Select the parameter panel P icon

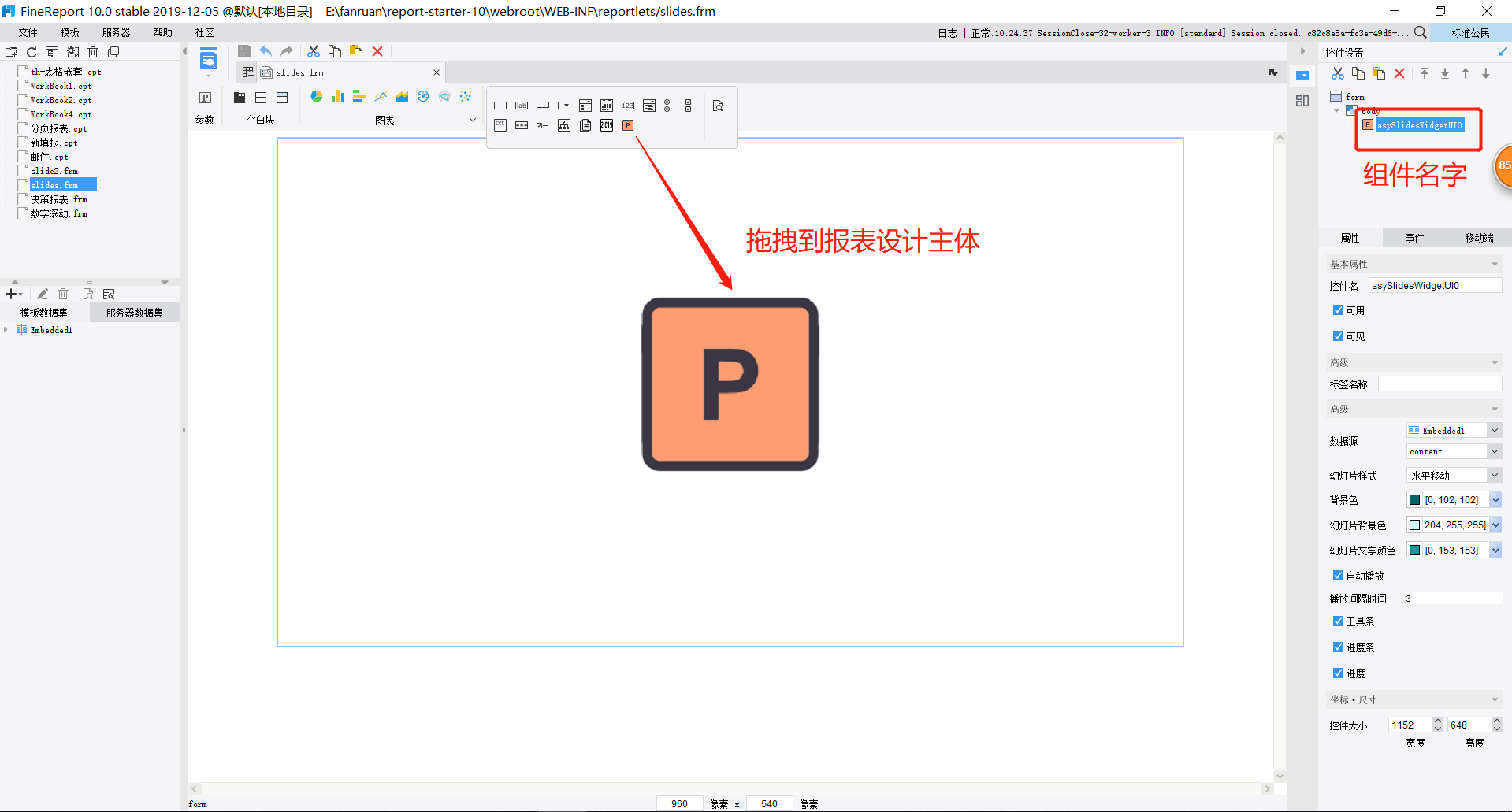205,98
